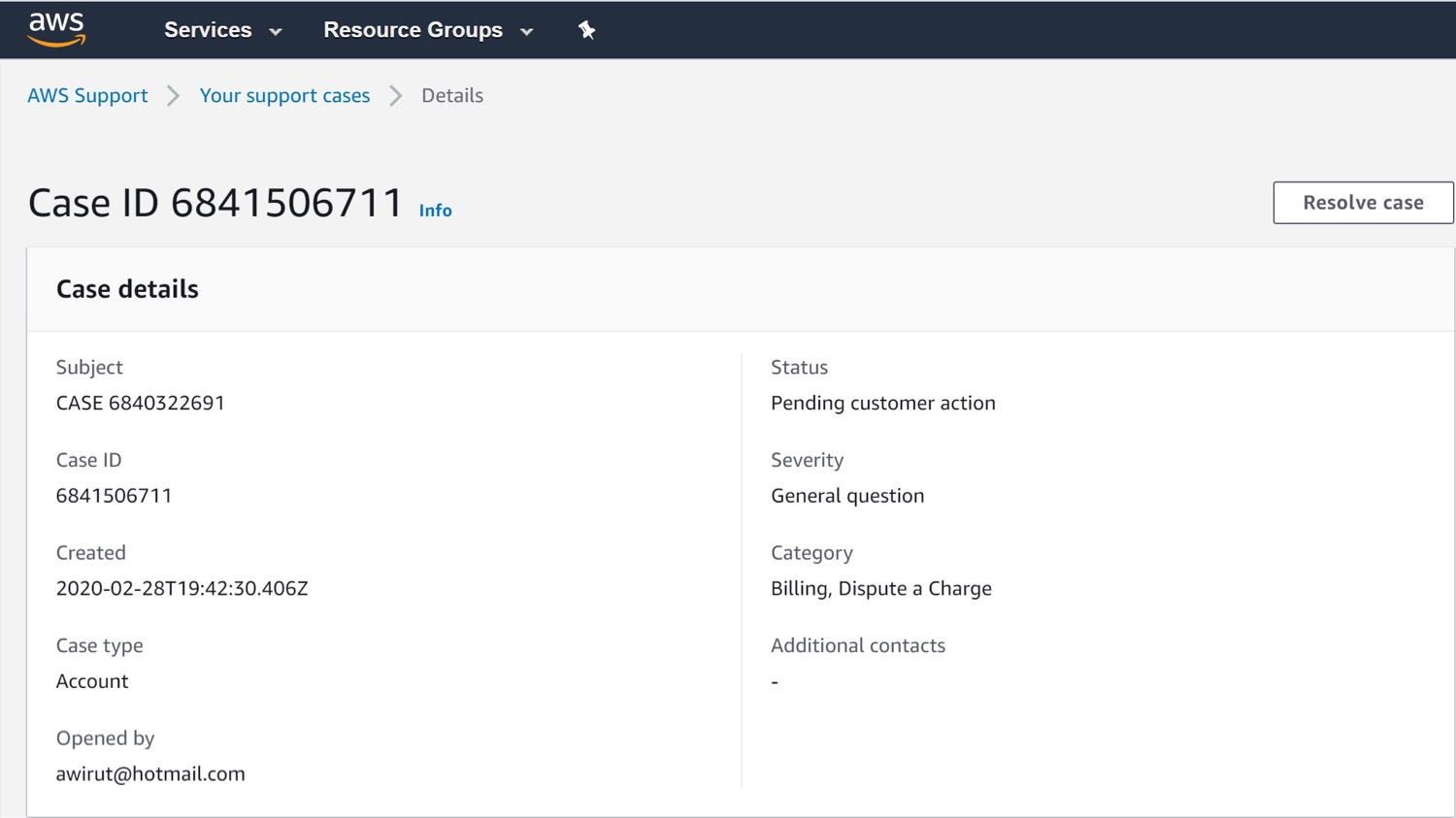Viewport: 1456px width, 818px height.
Task: Select status Pending customer action
Action: 883,403
